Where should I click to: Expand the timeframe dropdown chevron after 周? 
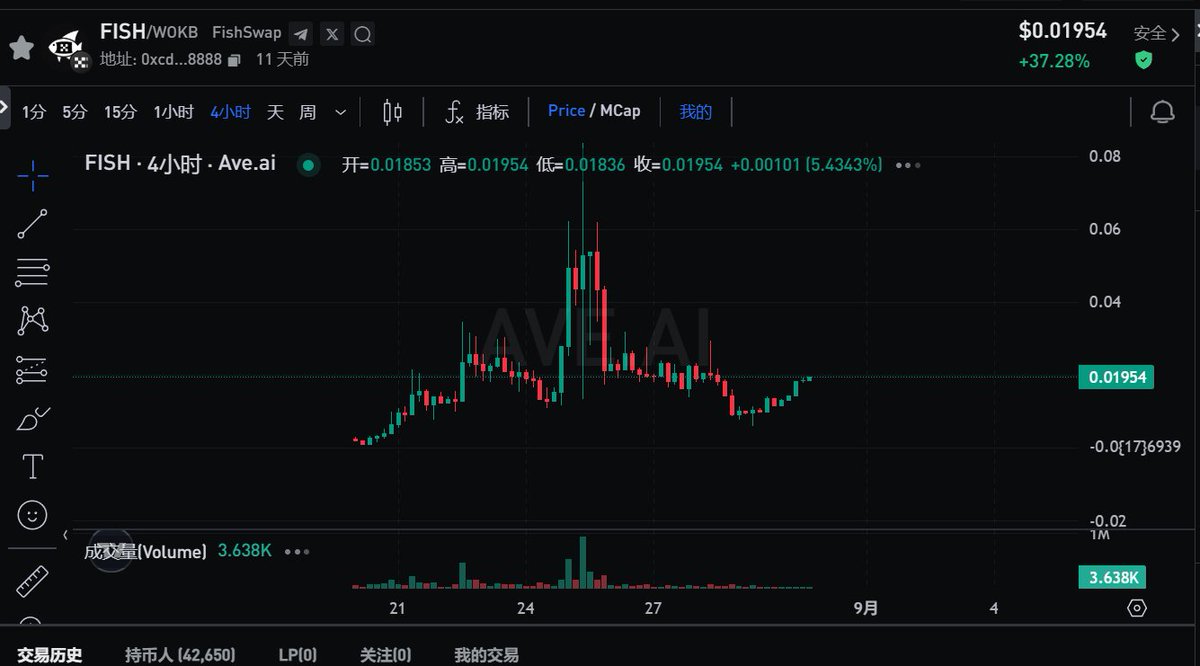click(341, 112)
